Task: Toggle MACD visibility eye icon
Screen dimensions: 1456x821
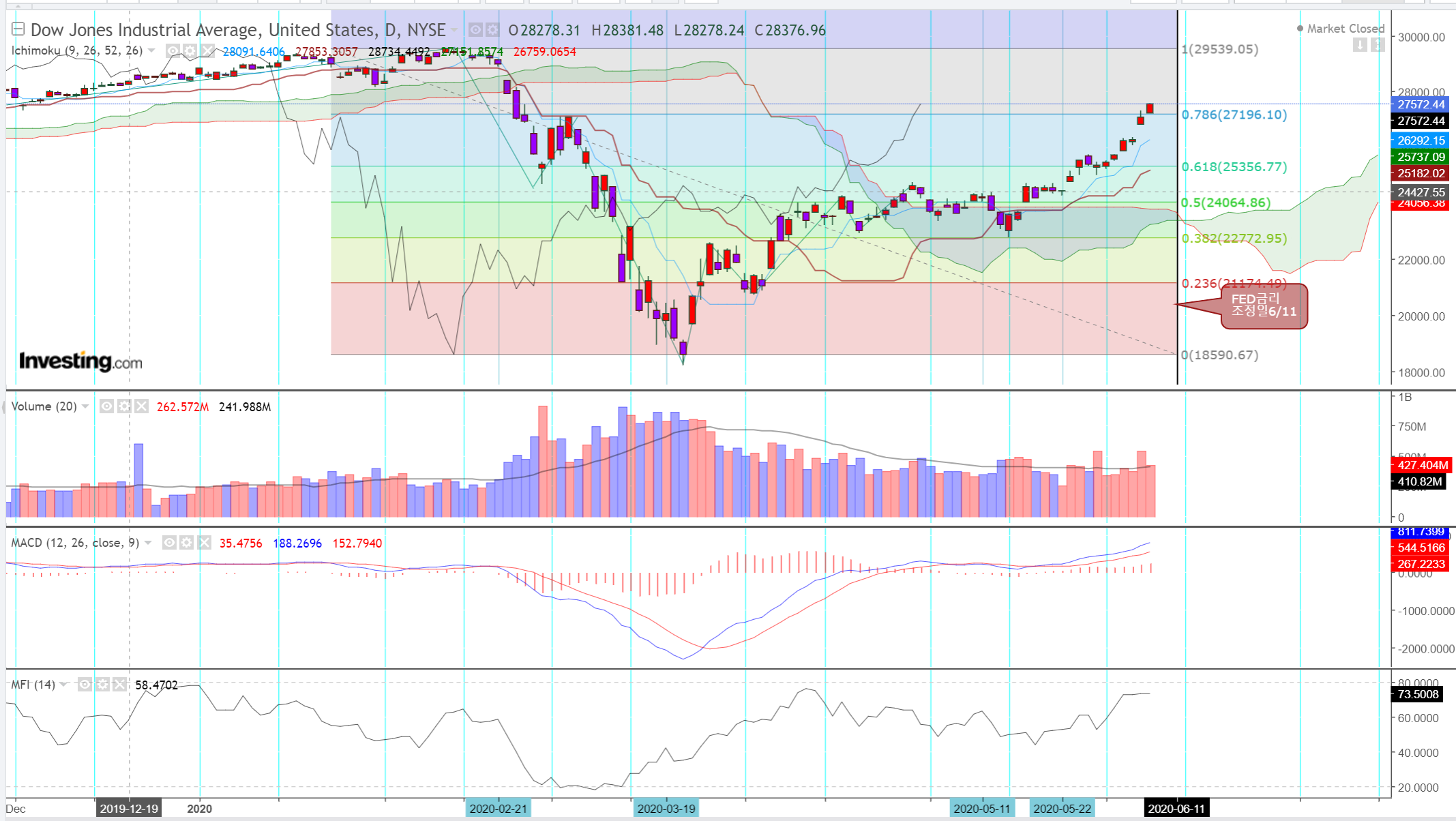Action: [x=169, y=543]
